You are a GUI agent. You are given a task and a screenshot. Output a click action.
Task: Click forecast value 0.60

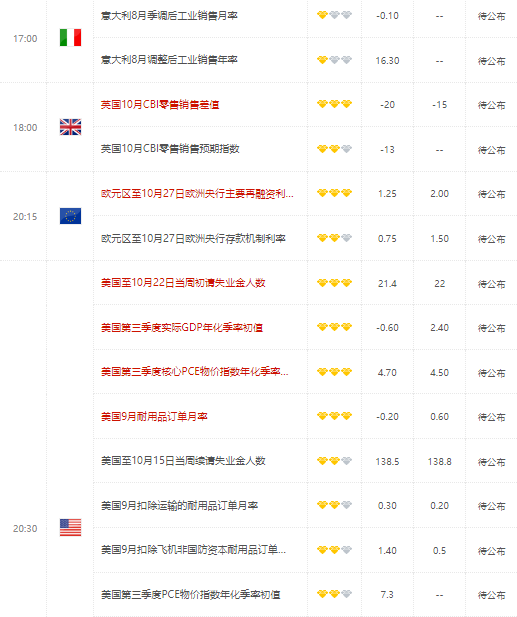pos(439,416)
